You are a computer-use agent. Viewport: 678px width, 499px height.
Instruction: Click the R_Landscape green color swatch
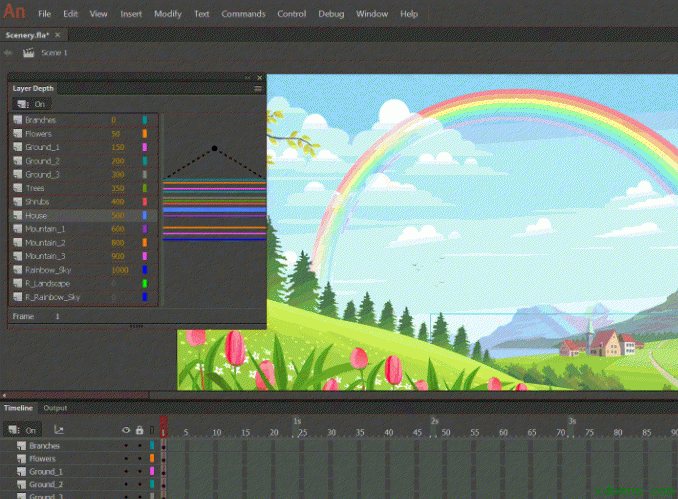145,283
